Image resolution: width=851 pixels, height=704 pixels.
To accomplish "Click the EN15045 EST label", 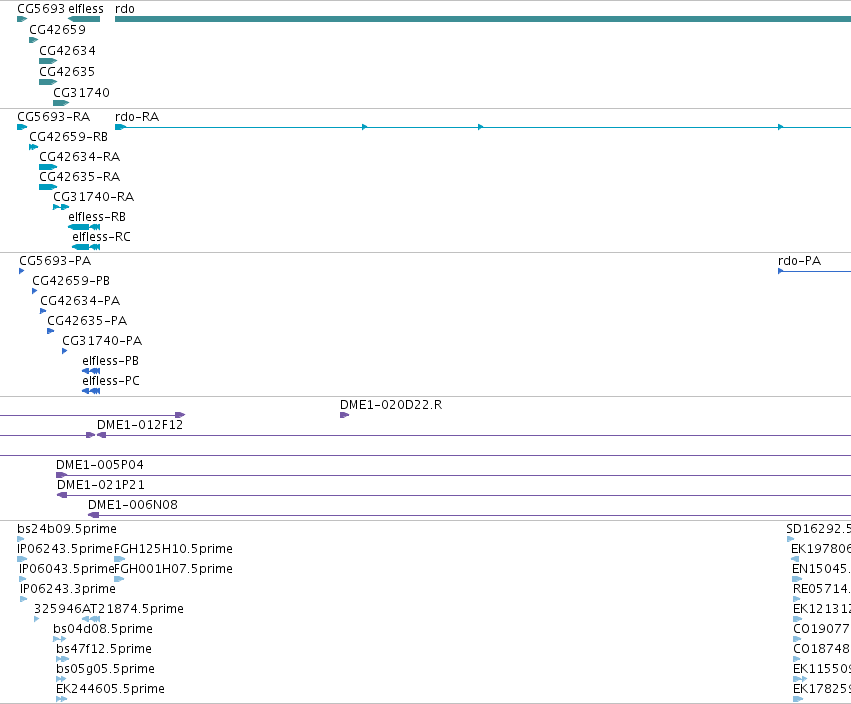I will coord(821,569).
